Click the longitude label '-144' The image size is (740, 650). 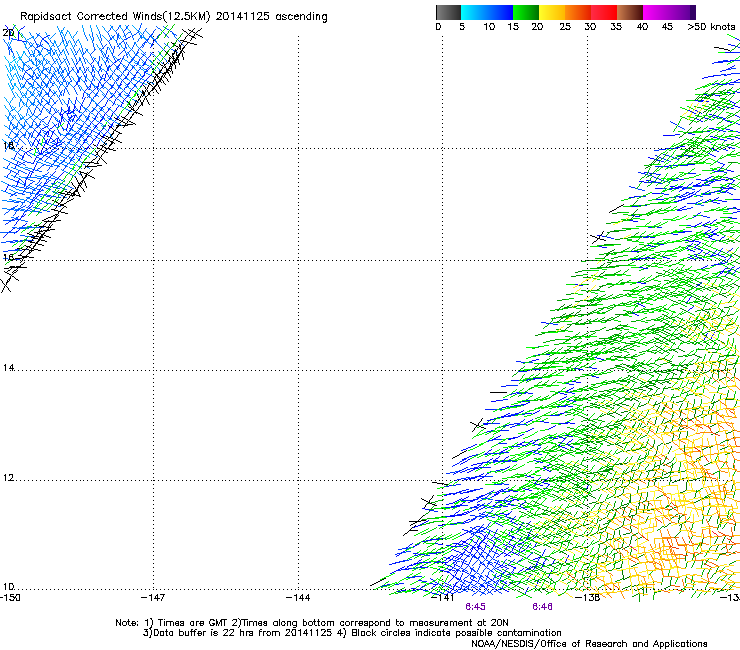point(298,598)
